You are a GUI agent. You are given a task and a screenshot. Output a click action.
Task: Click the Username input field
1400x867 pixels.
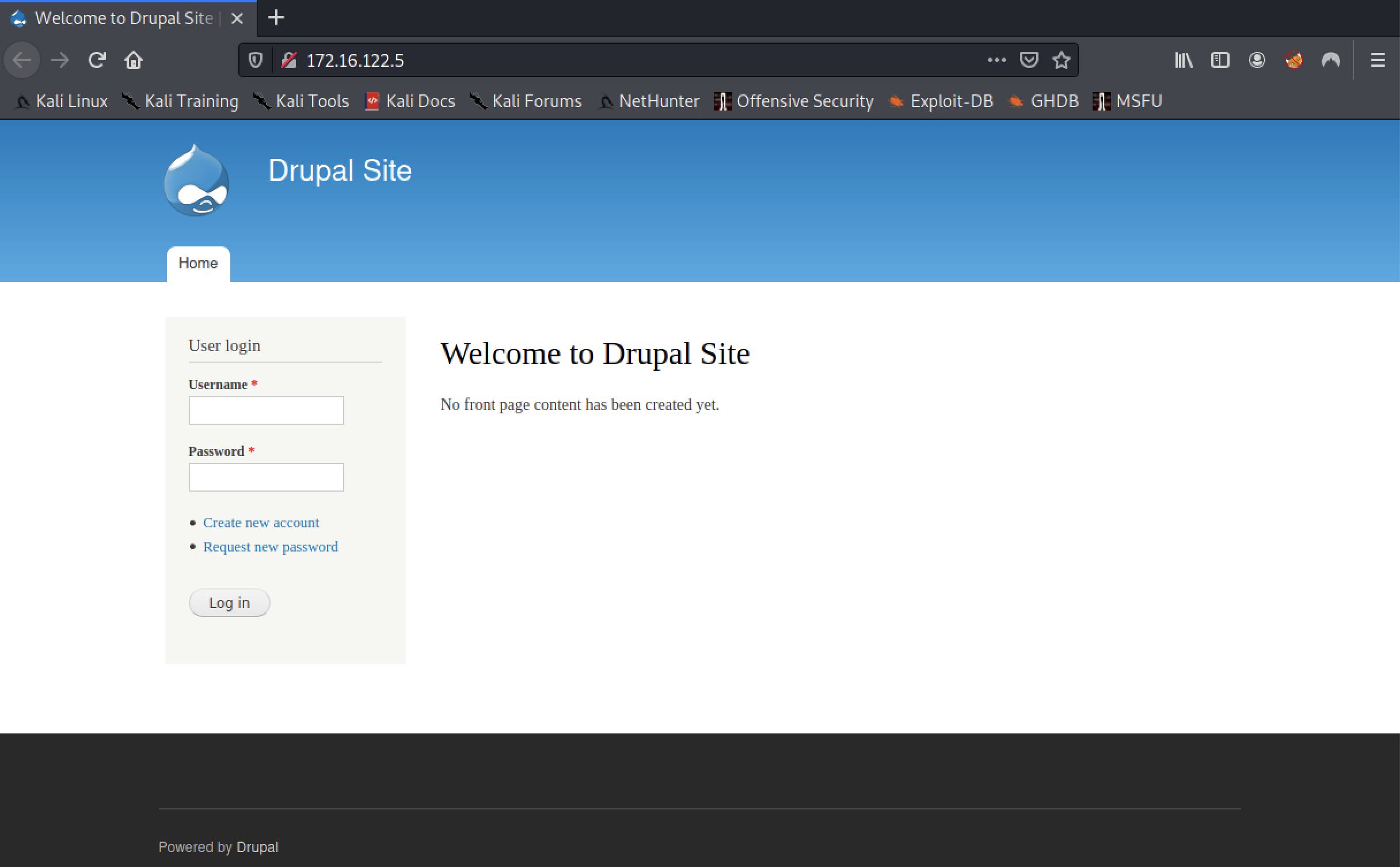click(266, 410)
